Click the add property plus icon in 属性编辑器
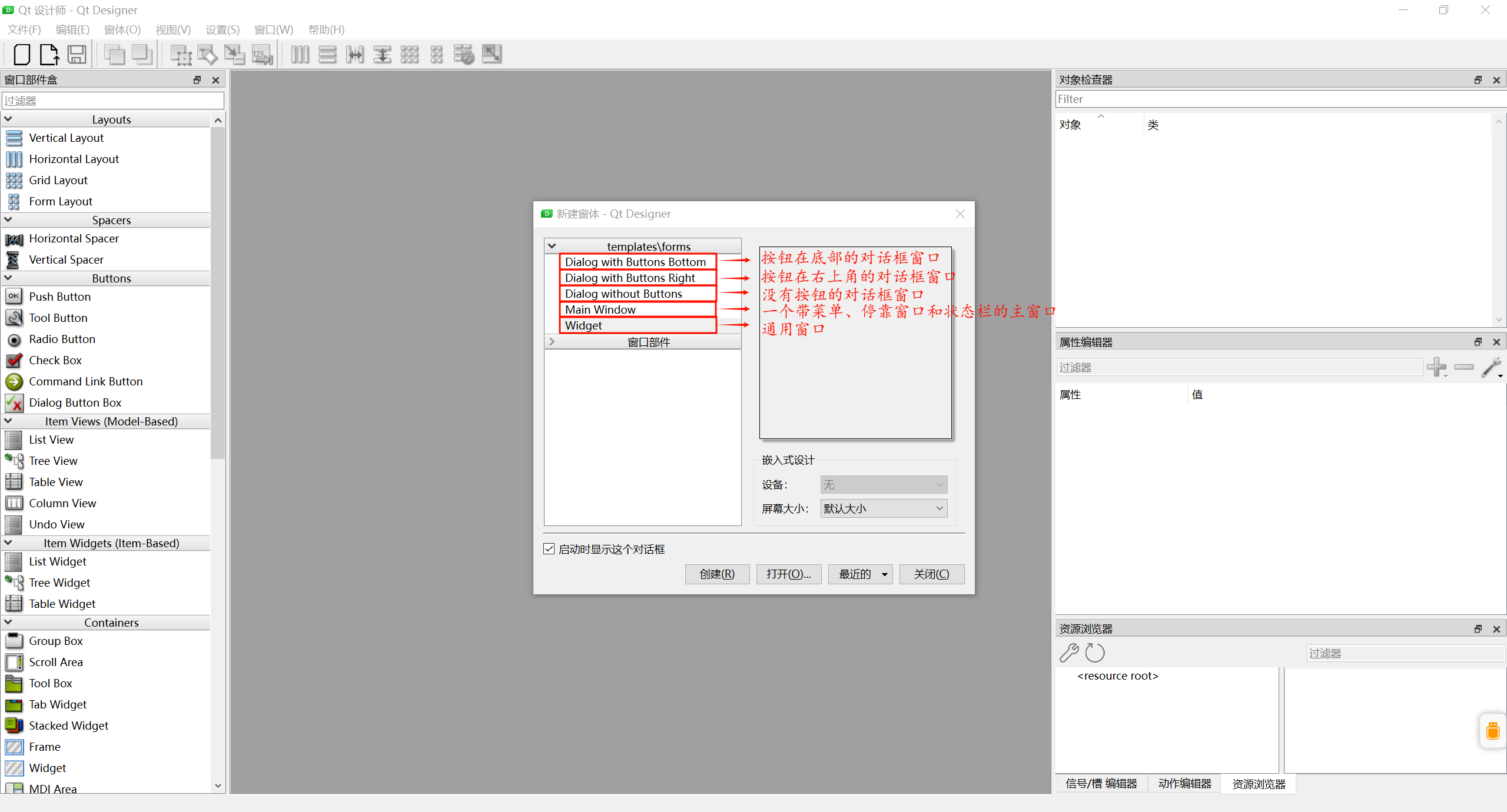 click(1437, 367)
